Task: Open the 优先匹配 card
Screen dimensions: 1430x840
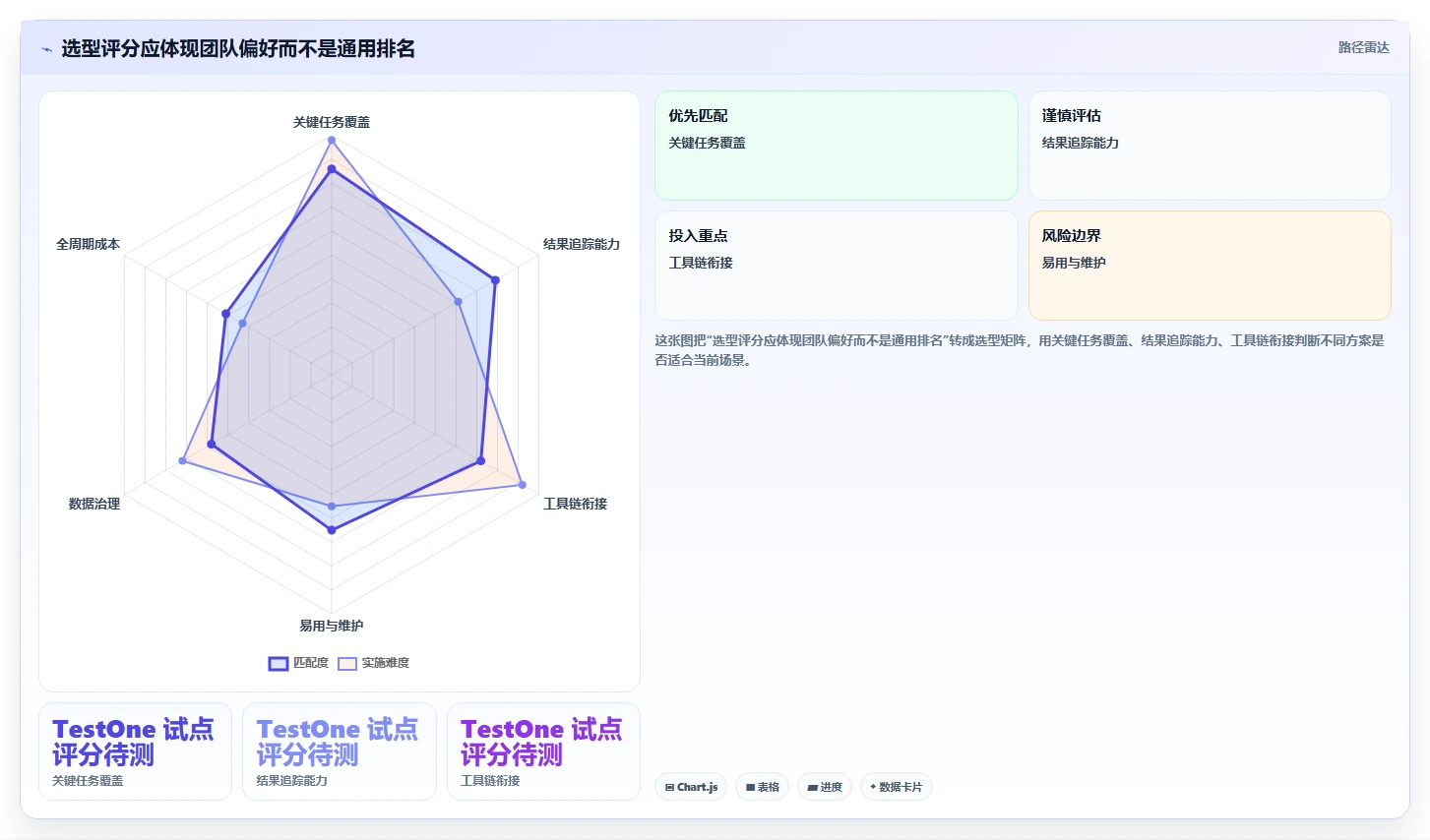Action: pos(837,146)
